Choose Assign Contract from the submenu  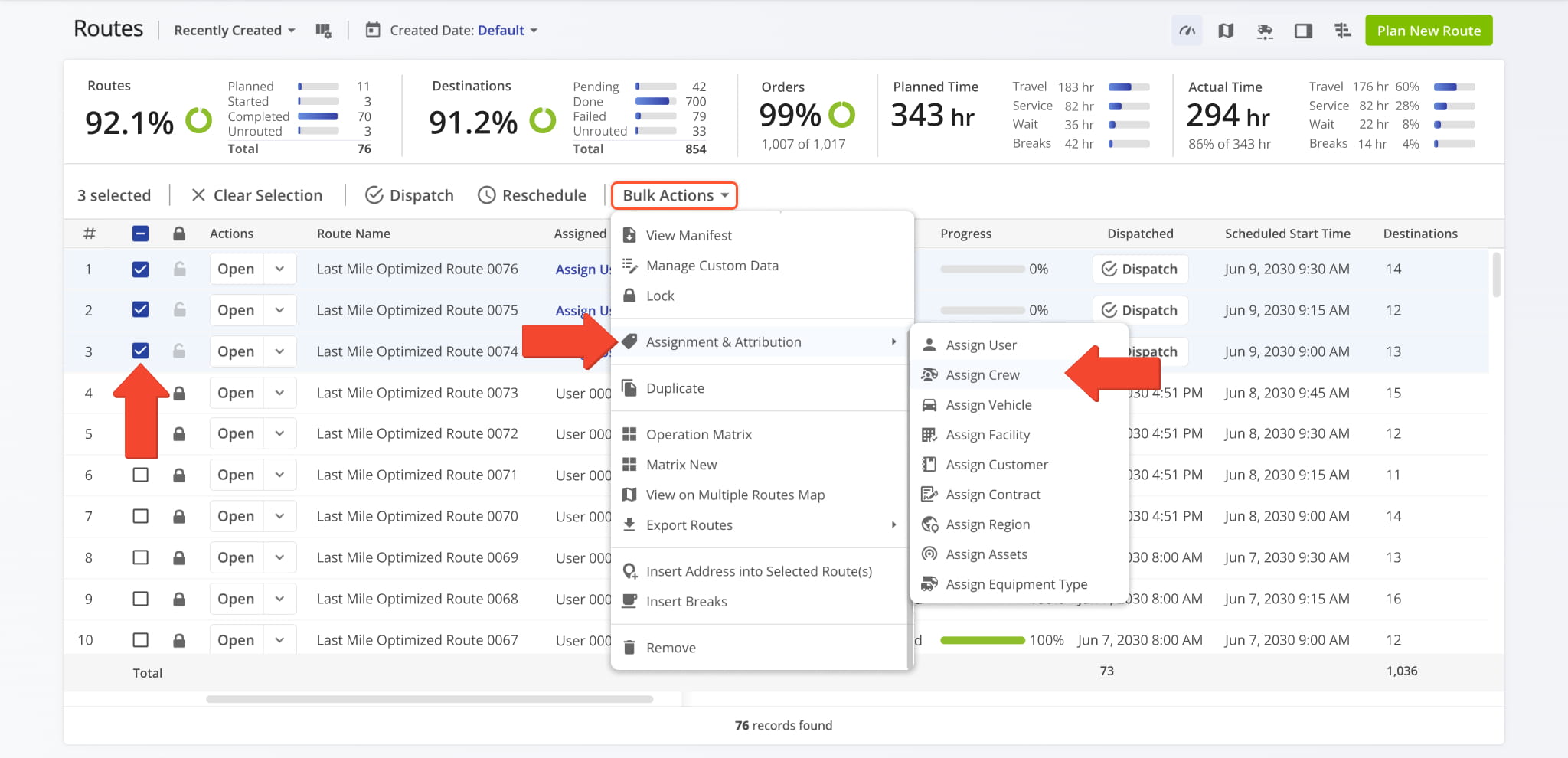(x=993, y=495)
